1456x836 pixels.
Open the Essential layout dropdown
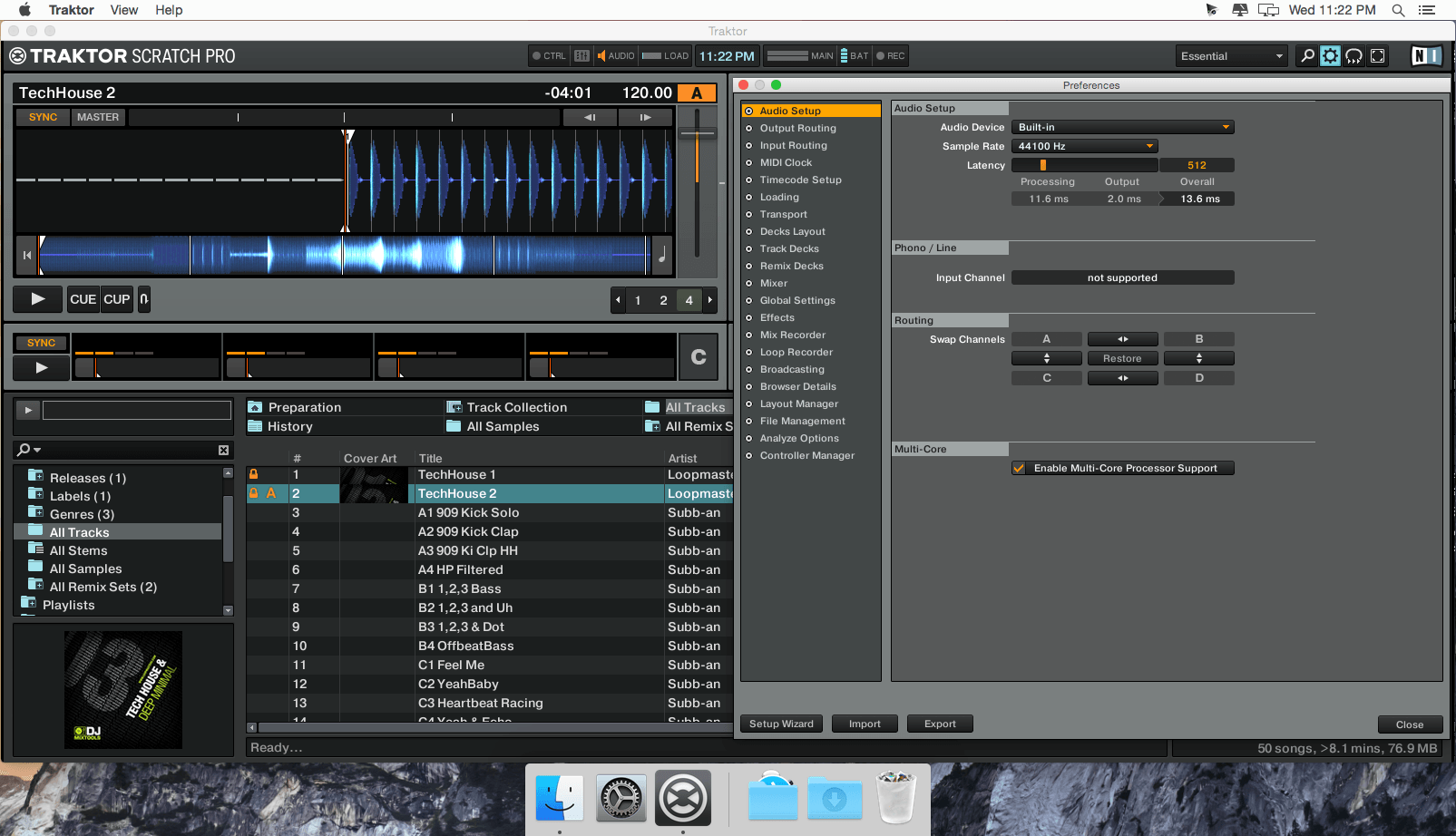coord(1232,56)
